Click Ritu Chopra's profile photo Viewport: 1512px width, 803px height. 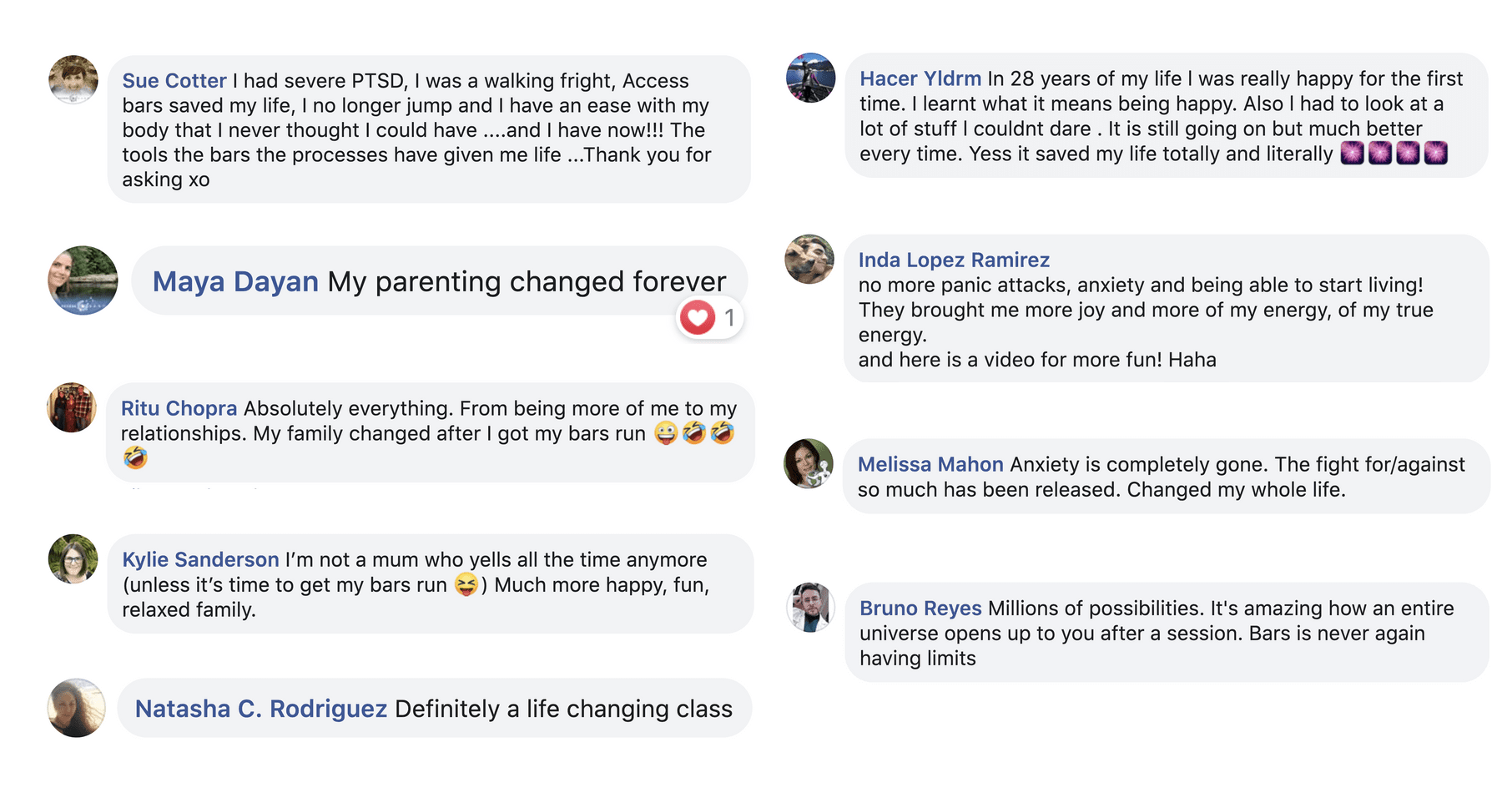(72, 408)
